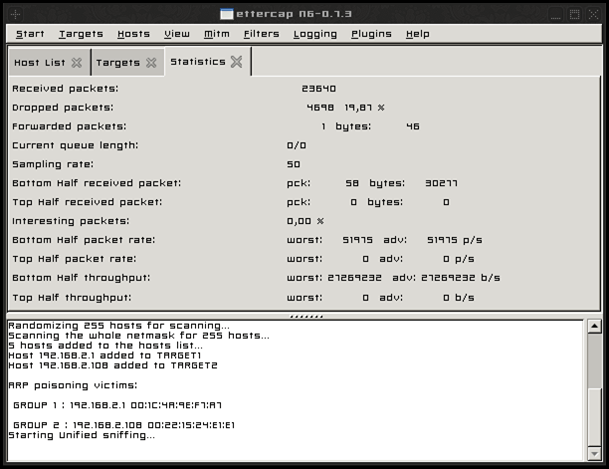Open the Filters menu
This screenshot has height=469, width=609.
(261, 34)
